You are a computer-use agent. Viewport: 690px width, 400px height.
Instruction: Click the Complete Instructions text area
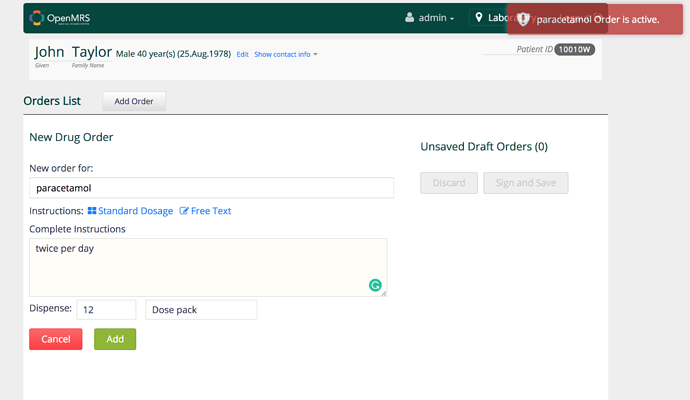point(208,267)
